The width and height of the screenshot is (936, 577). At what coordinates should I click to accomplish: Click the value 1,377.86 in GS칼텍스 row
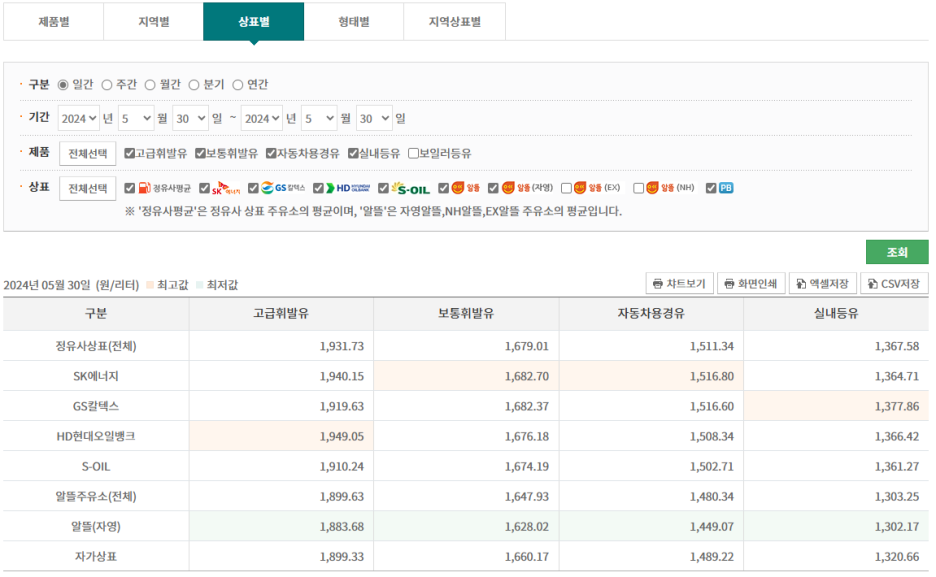tap(897, 406)
